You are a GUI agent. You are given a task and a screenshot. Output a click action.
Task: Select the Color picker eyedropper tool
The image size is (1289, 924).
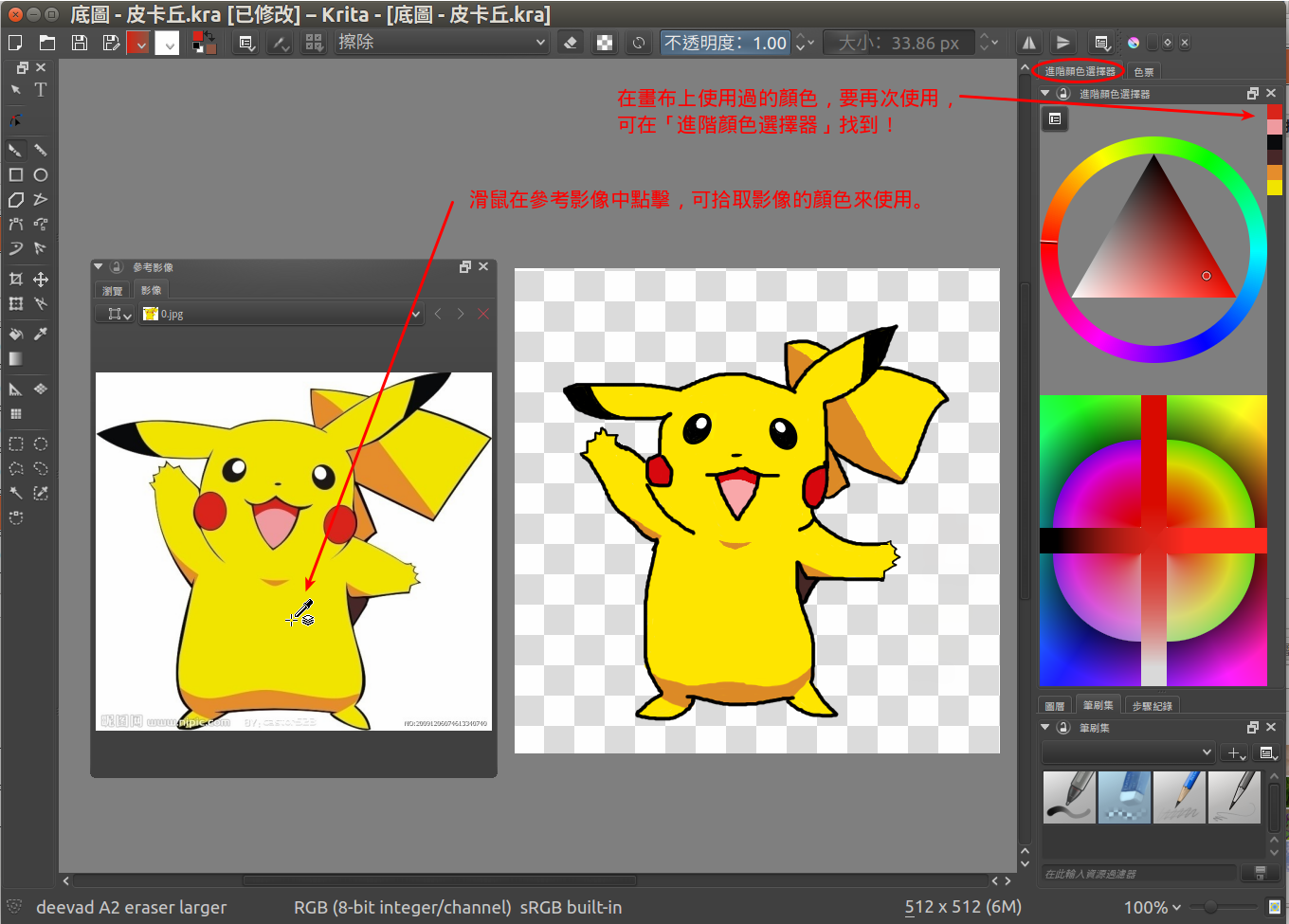point(41,334)
